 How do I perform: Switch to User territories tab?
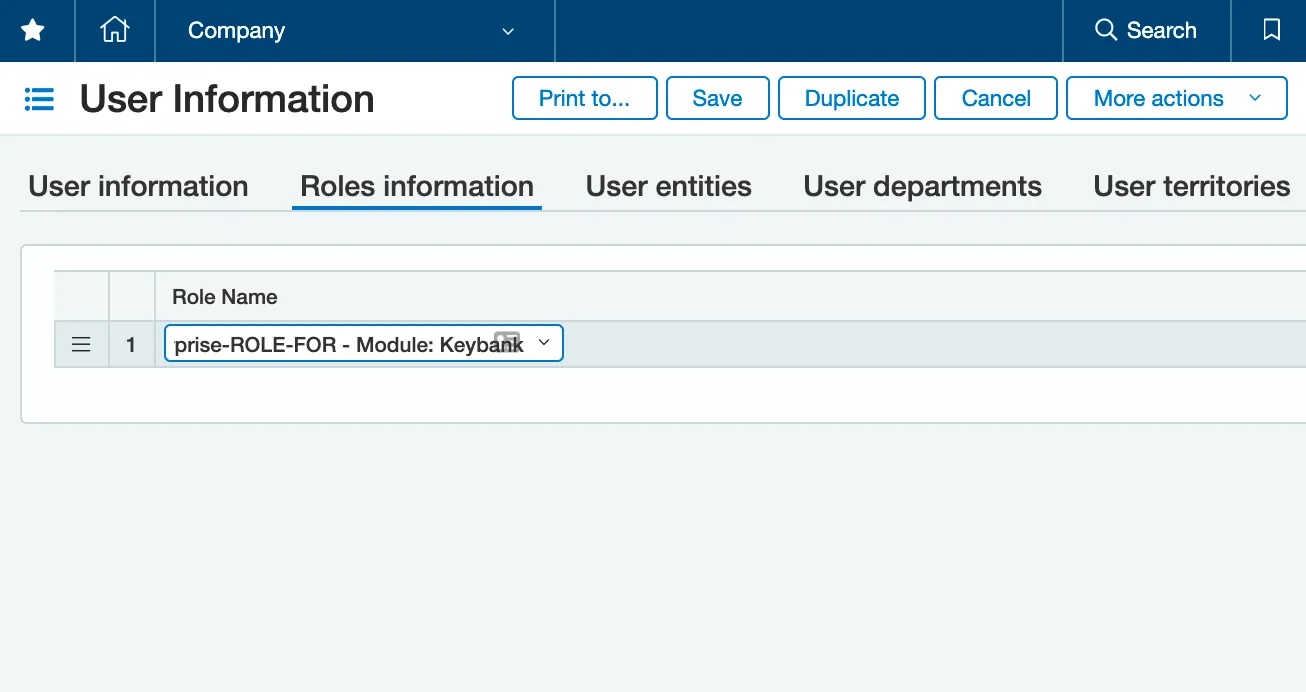[1191, 186]
